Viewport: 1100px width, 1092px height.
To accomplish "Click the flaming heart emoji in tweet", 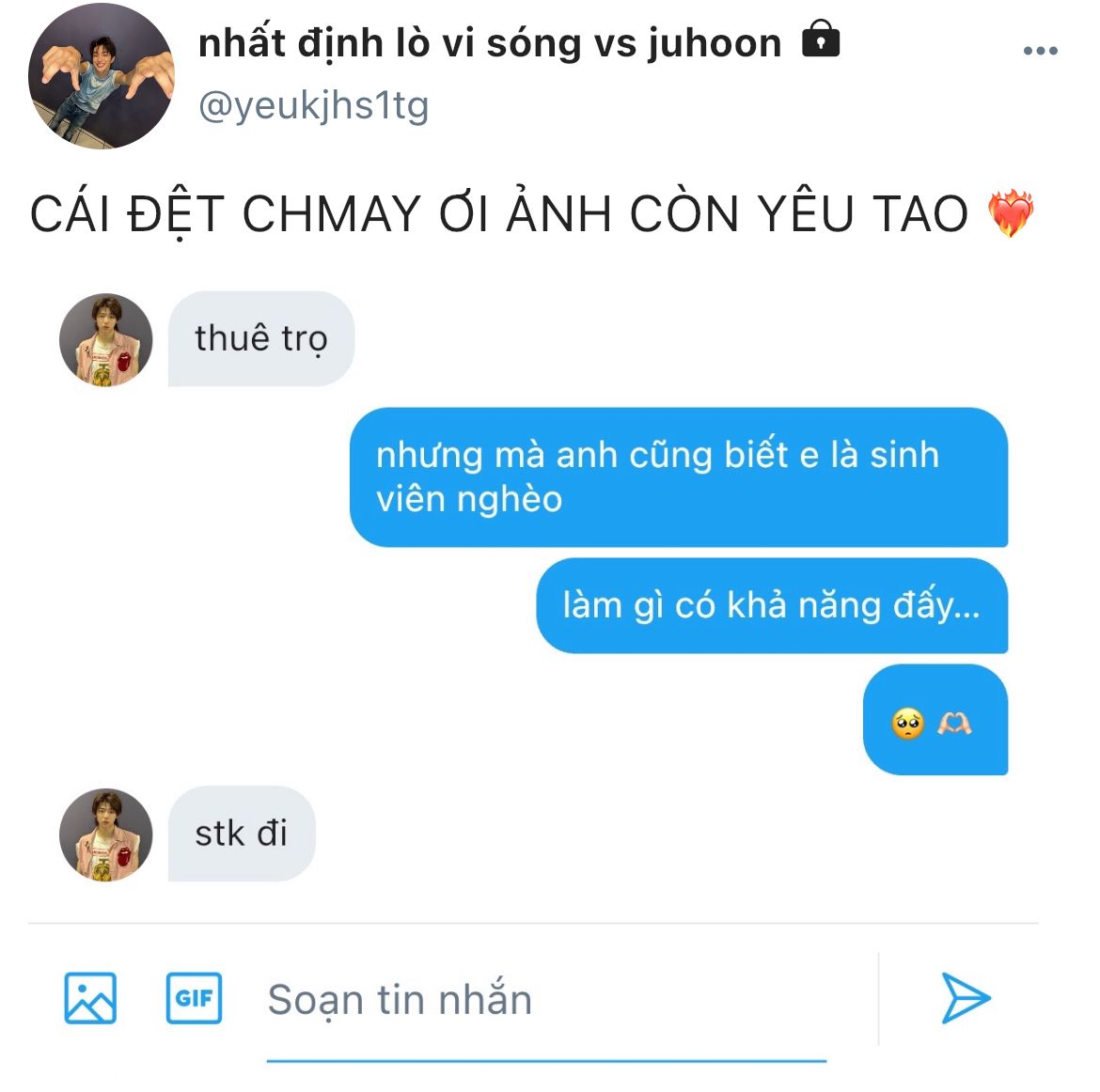I will click(1011, 213).
